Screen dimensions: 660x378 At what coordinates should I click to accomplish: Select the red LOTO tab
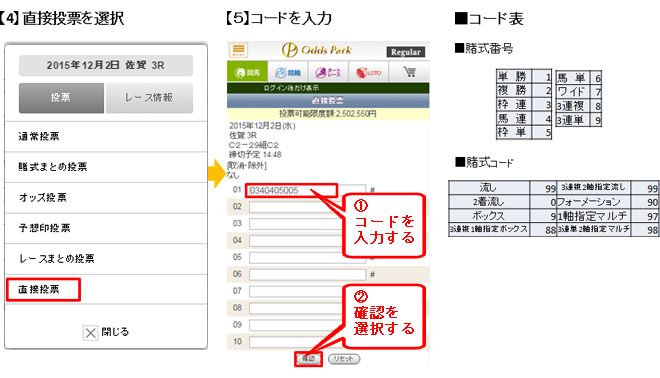pos(369,72)
